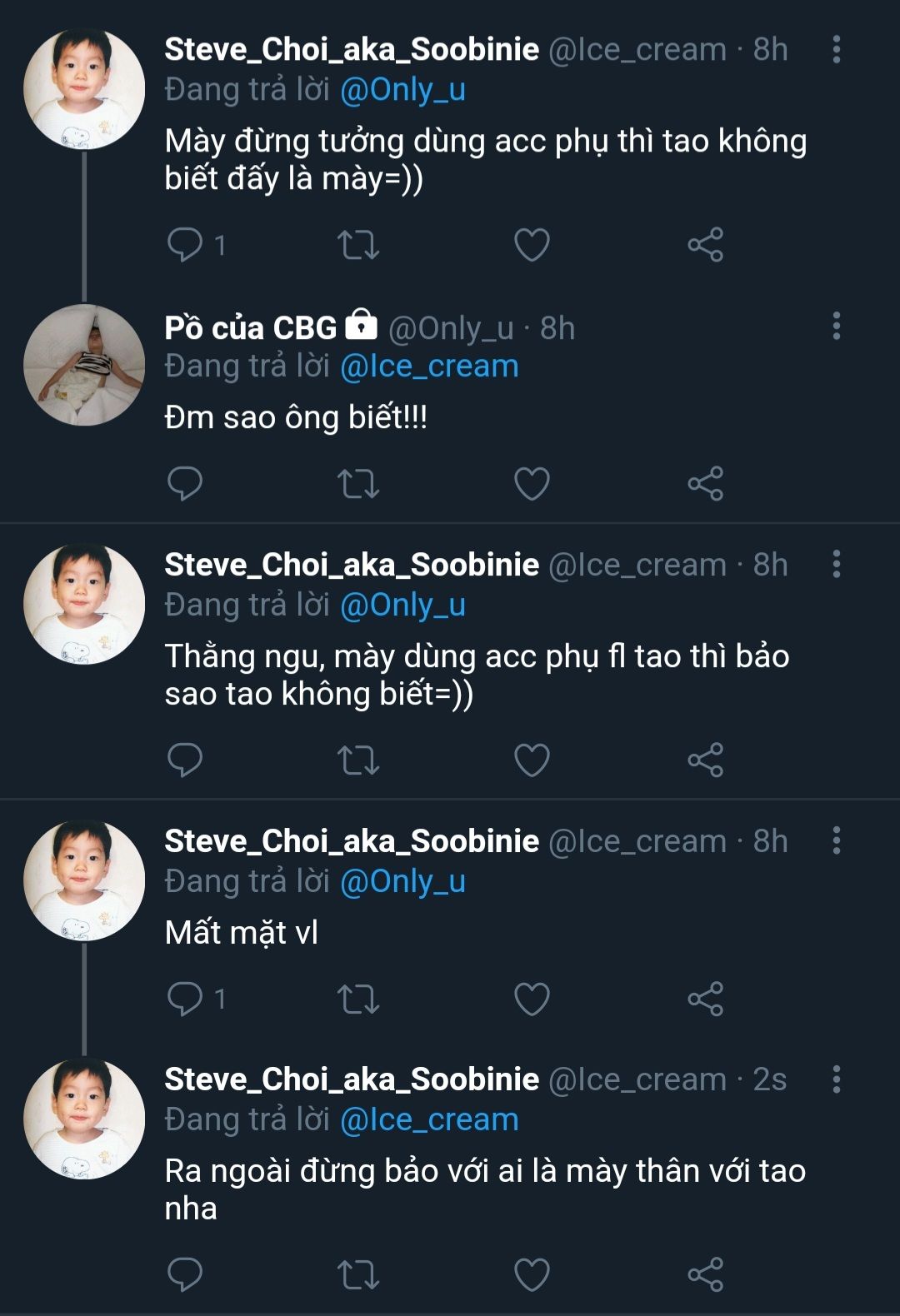The height and width of the screenshot is (1316, 900).
Task: Open @Only_u mention in first tweet
Action: tap(402, 90)
